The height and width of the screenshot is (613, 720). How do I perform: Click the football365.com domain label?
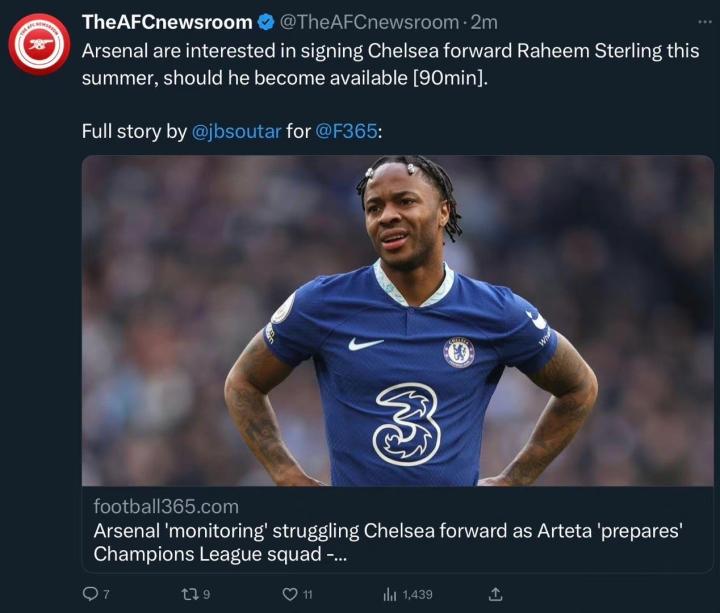pyautogui.click(x=166, y=506)
